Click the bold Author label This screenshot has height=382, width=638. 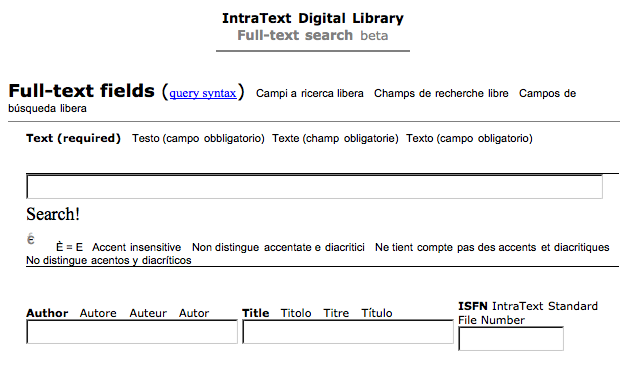47,313
